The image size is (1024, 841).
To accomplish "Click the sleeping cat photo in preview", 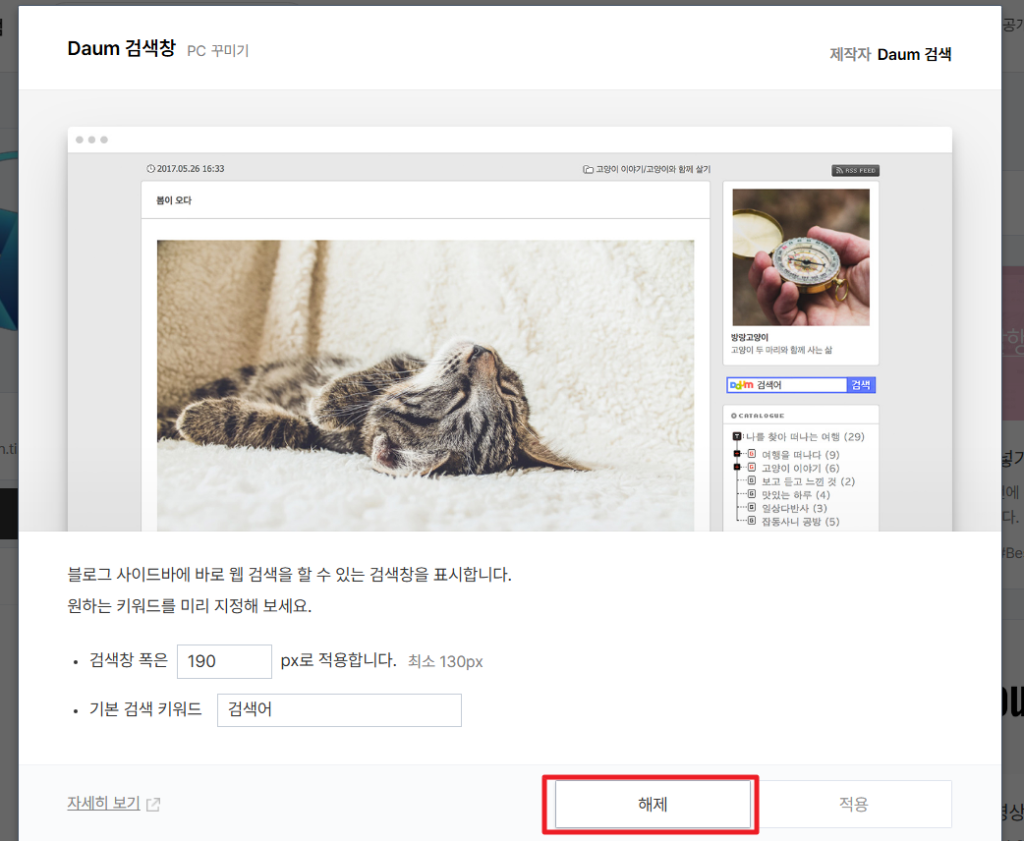I will pos(425,385).
